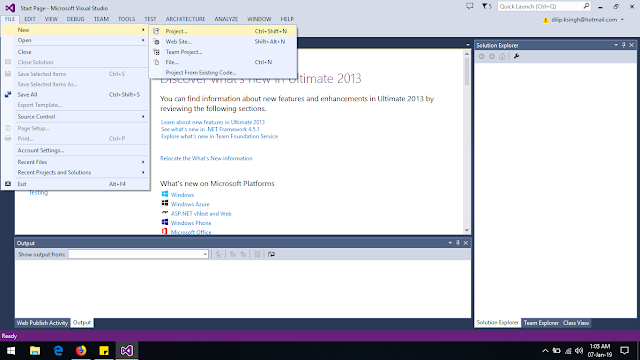Click Save All in File menu

click(76, 94)
